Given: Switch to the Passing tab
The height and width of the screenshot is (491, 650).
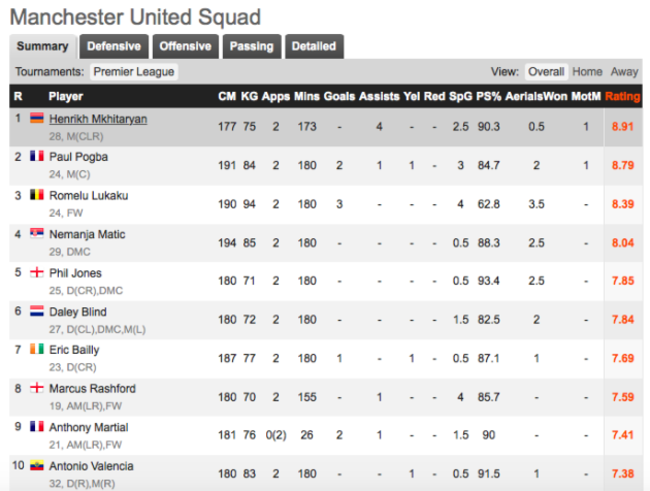Looking at the screenshot, I should click(x=251, y=46).
